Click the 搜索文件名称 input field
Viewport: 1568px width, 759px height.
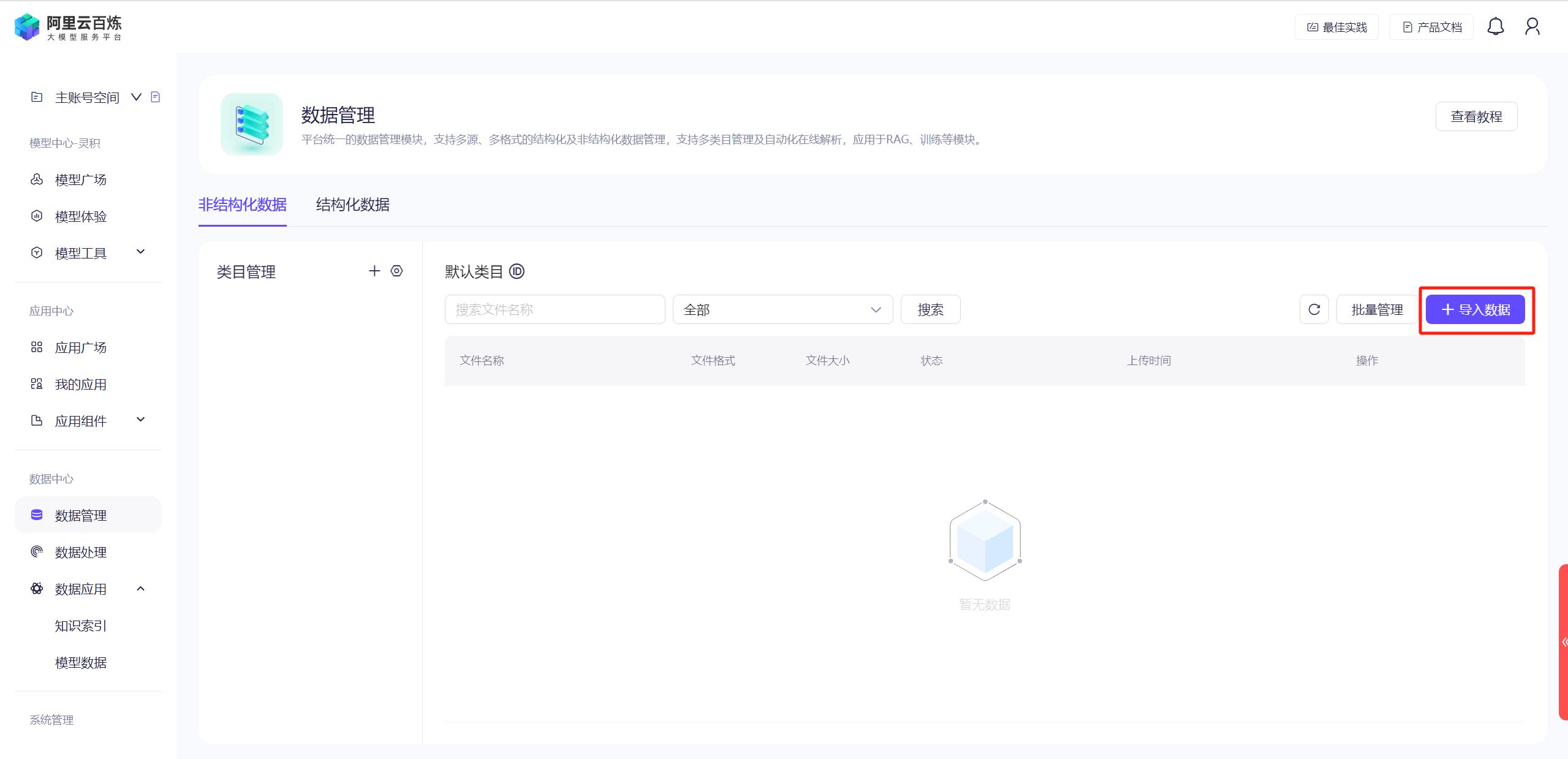(x=554, y=309)
